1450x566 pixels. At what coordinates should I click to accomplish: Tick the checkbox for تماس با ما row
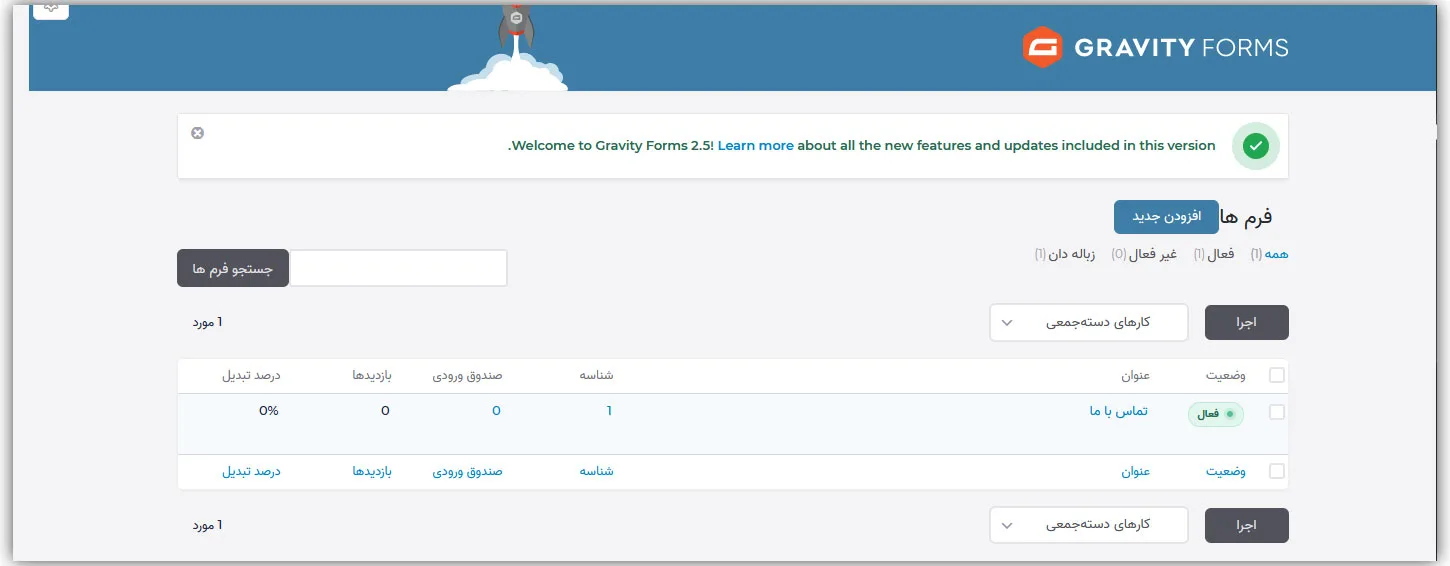coord(1277,412)
